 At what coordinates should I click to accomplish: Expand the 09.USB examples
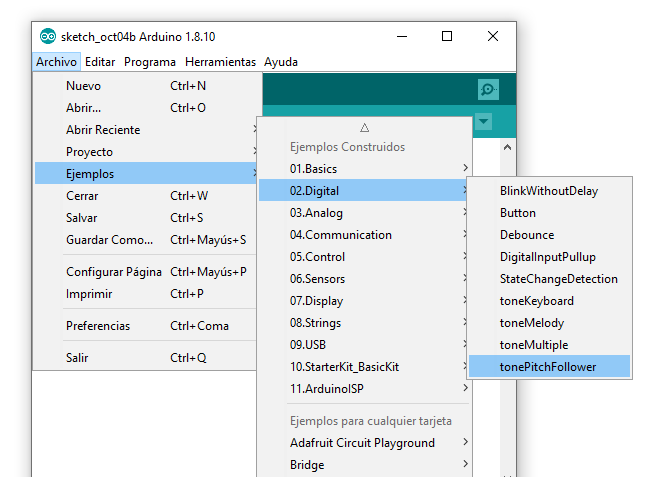(x=364, y=345)
